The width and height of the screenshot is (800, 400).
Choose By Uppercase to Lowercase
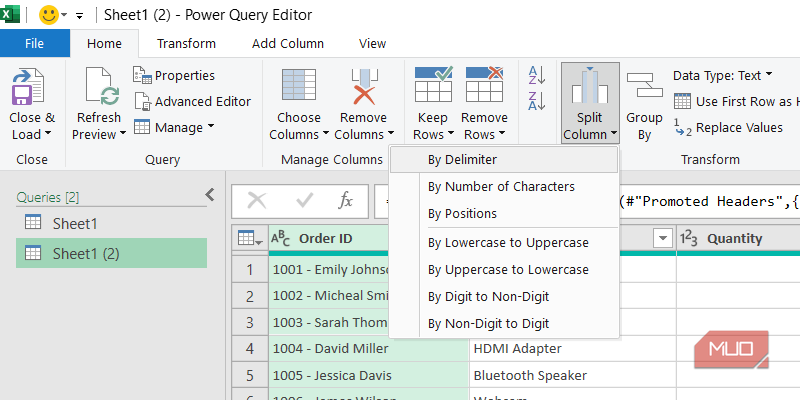[504, 269]
